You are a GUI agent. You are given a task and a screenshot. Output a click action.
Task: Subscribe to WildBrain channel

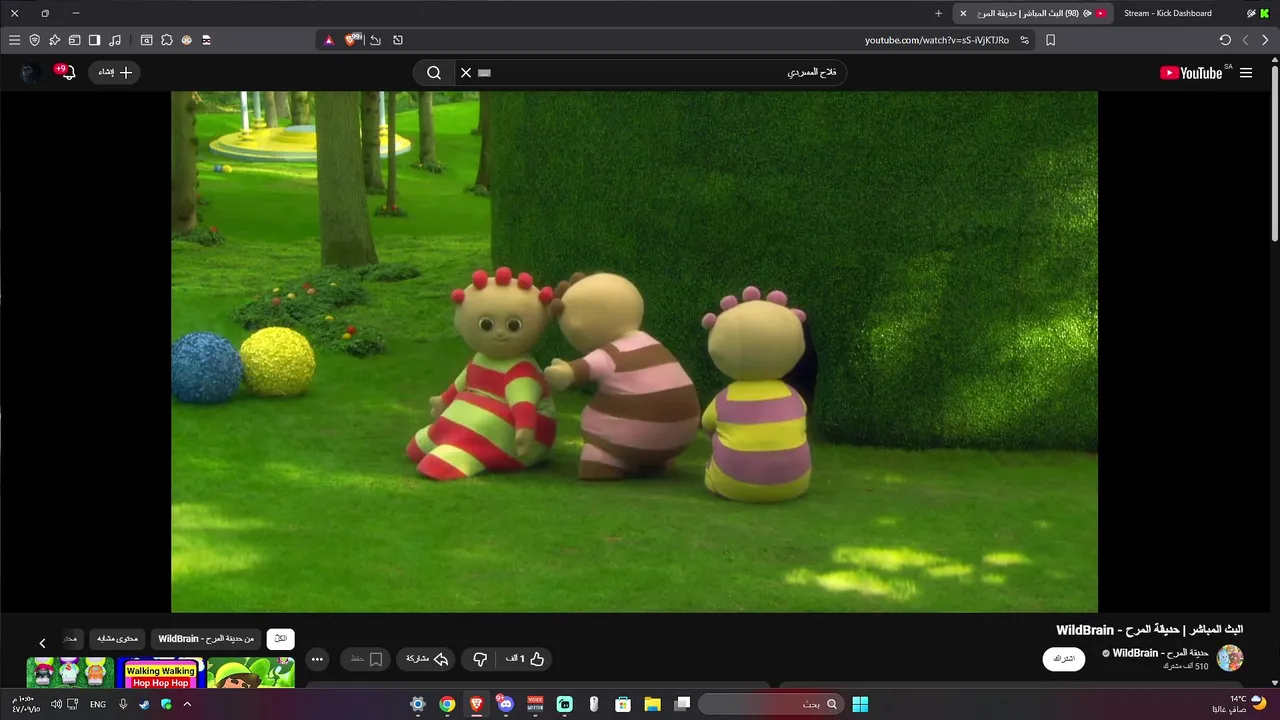1063,659
